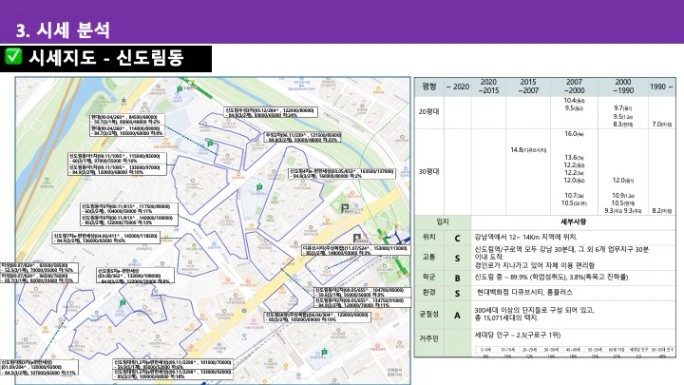Click the 30평대 row label
The width and height of the screenshot is (684, 385).
[429, 171]
